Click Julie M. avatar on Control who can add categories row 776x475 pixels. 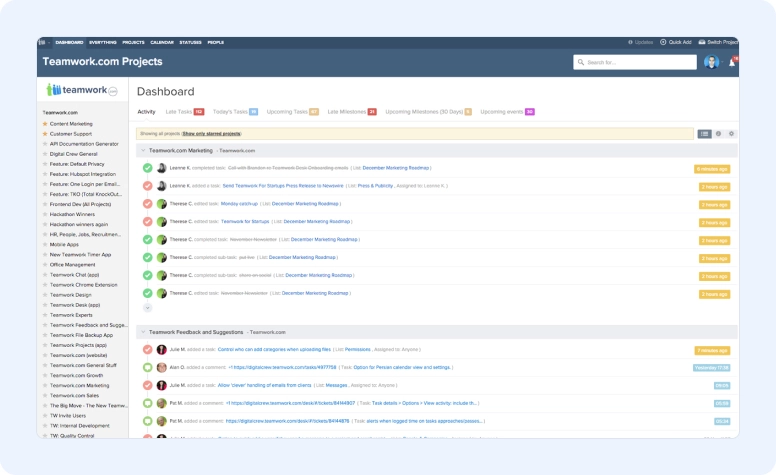[161, 349]
